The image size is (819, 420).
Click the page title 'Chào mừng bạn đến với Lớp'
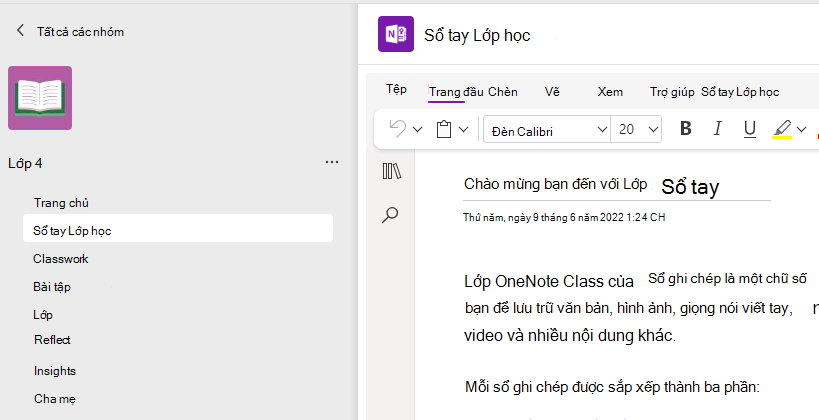556,184
